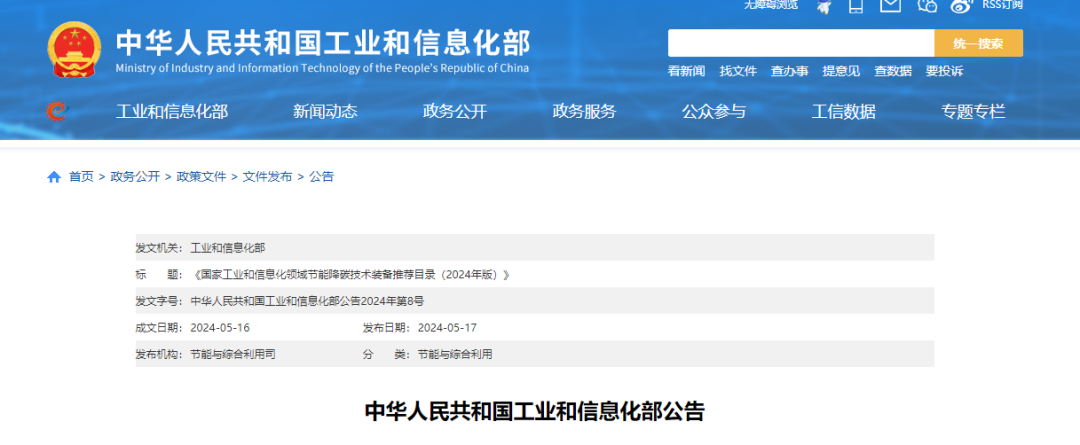The height and width of the screenshot is (445, 1080).
Task: Open the Weibo icon
Action: 961,6
